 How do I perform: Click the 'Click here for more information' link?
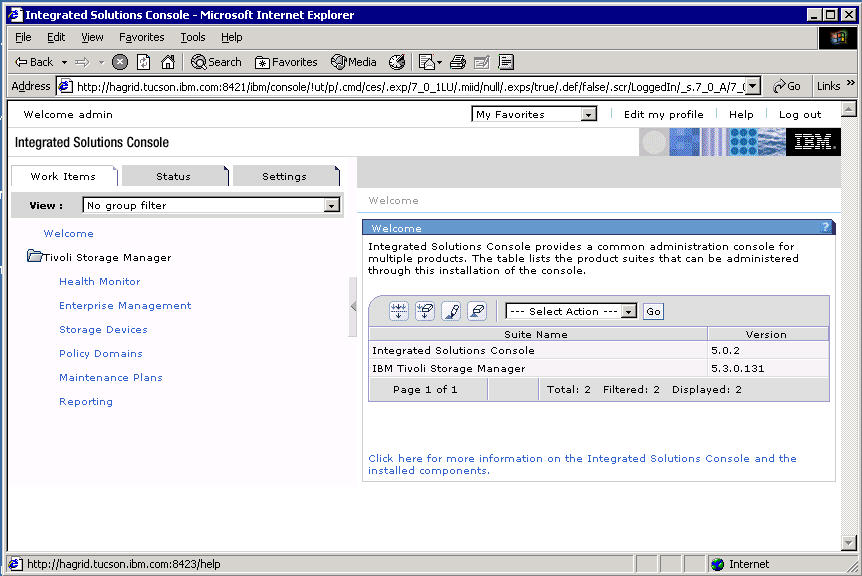point(582,464)
